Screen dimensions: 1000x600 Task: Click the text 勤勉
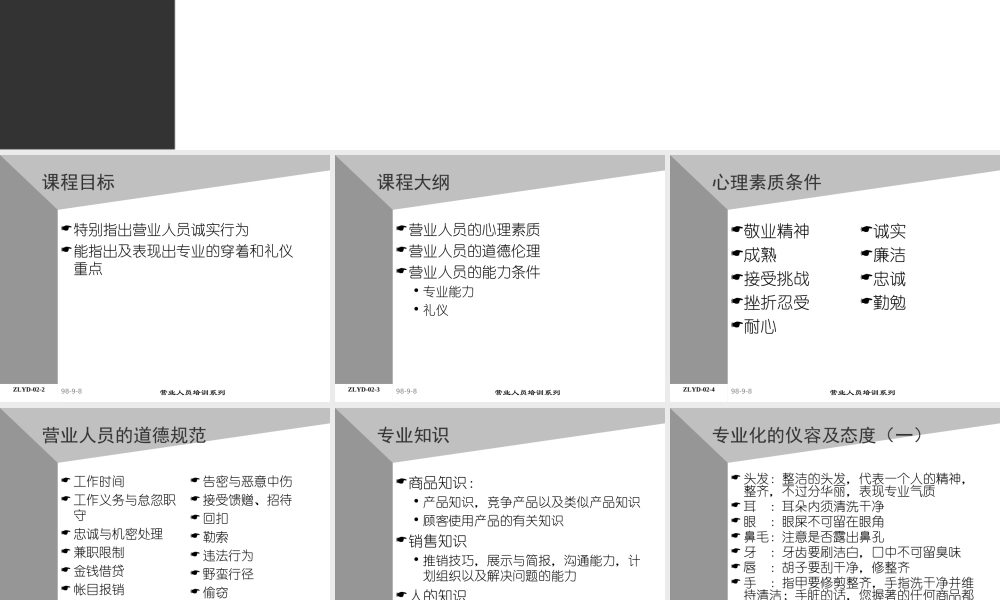[x=889, y=303]
